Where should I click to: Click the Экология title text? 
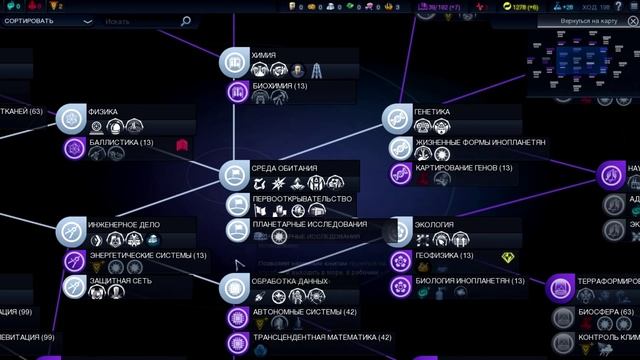pyautogui.click(x=433, y=225)
